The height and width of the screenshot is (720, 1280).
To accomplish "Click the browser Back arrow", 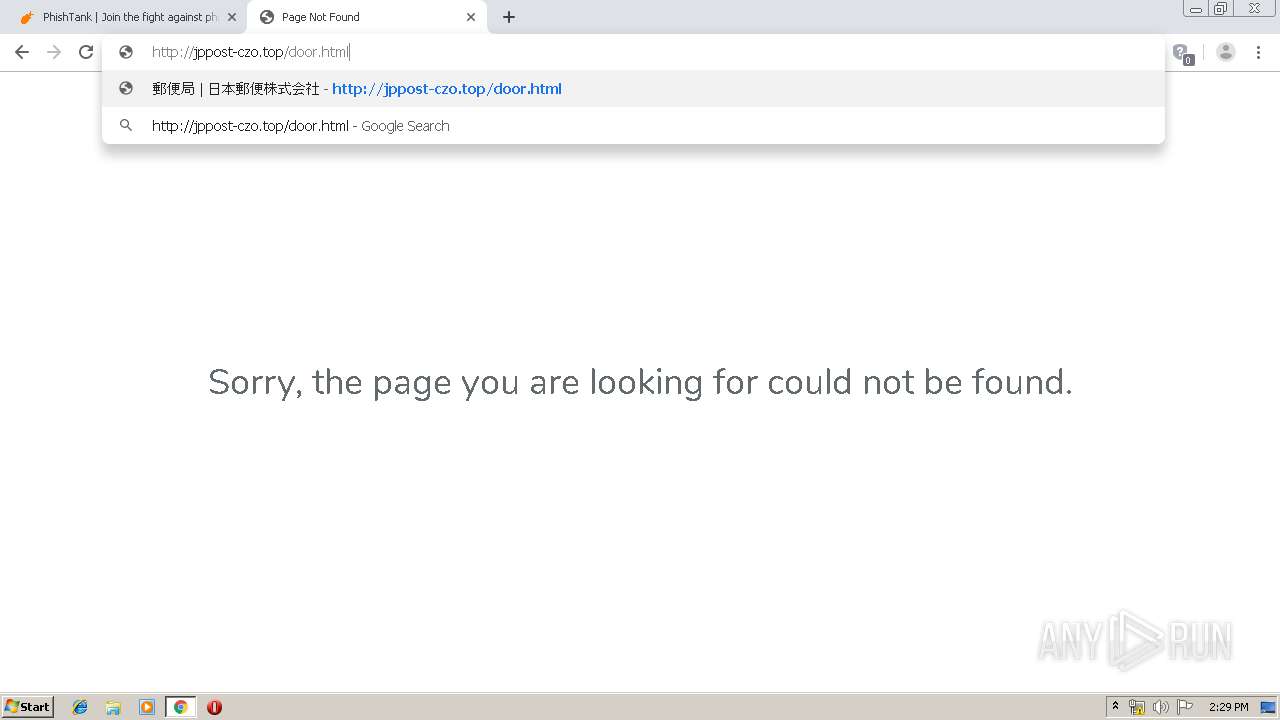I will coord(22,52).
